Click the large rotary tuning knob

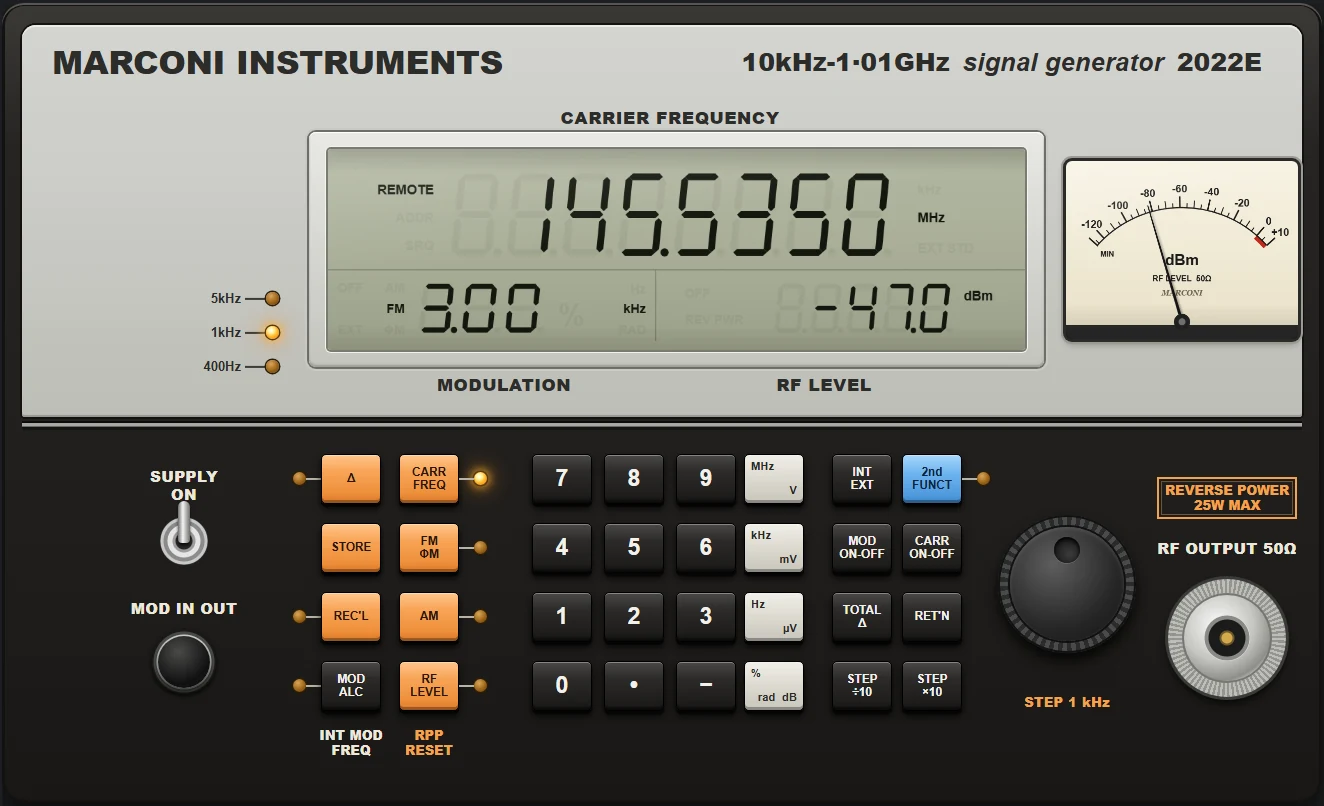1067,585
